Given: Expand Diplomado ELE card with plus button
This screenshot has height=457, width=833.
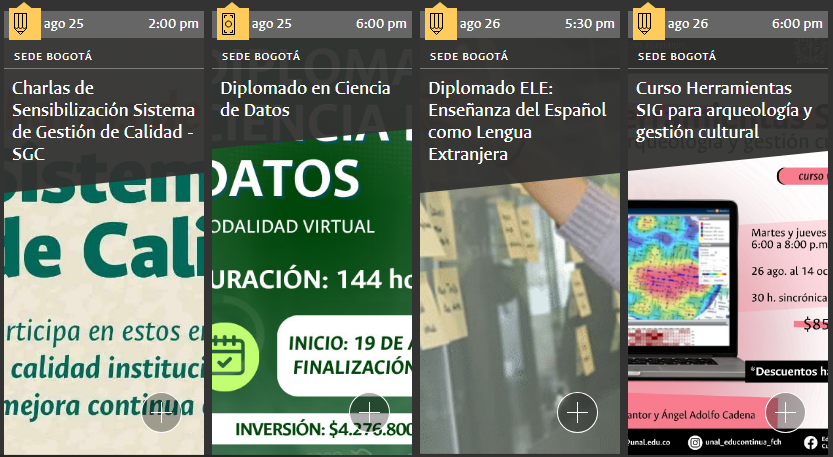Looking at the screenshot, I should point(577,412).
